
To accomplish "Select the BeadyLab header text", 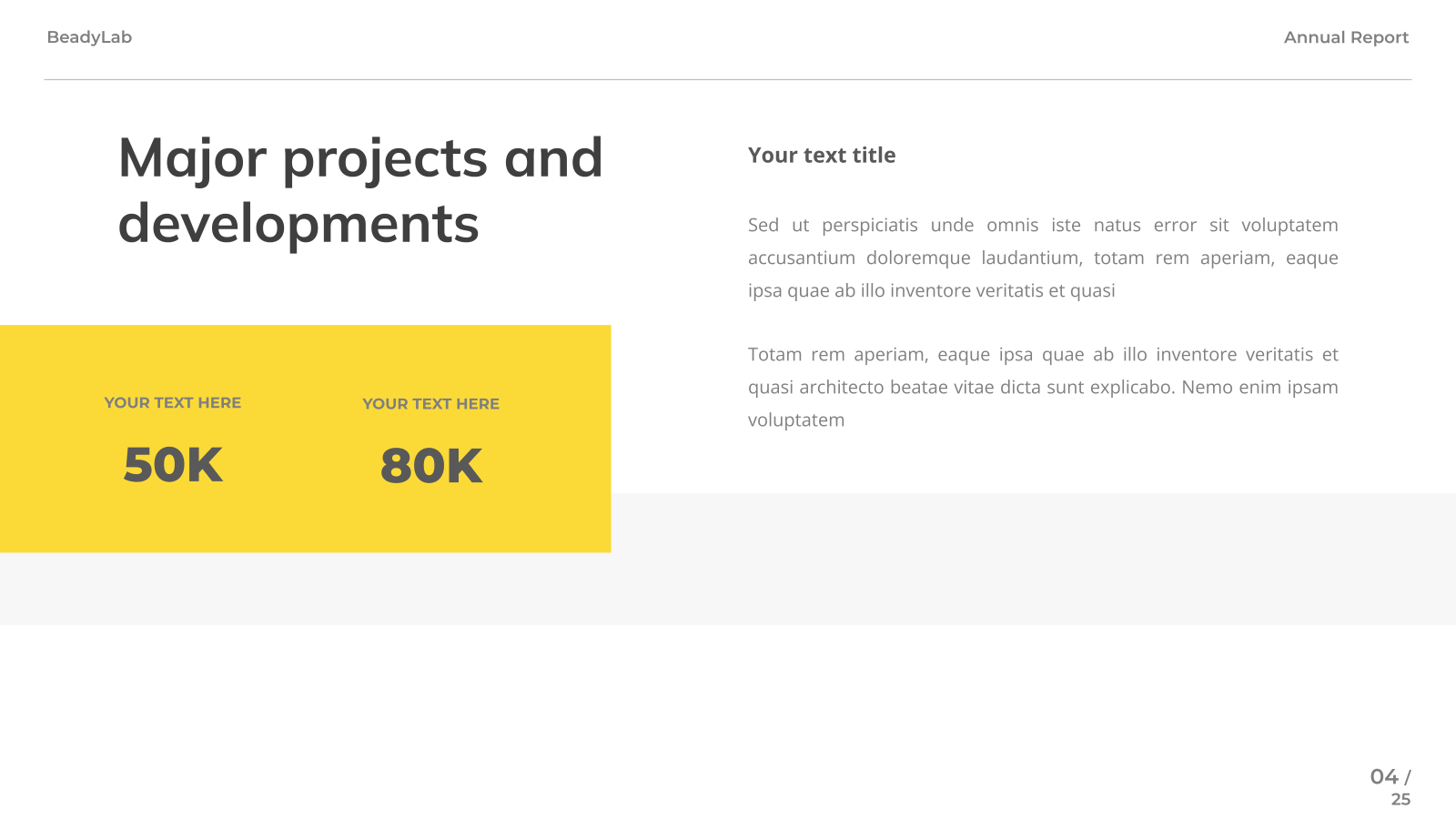I will click(89, 37).
